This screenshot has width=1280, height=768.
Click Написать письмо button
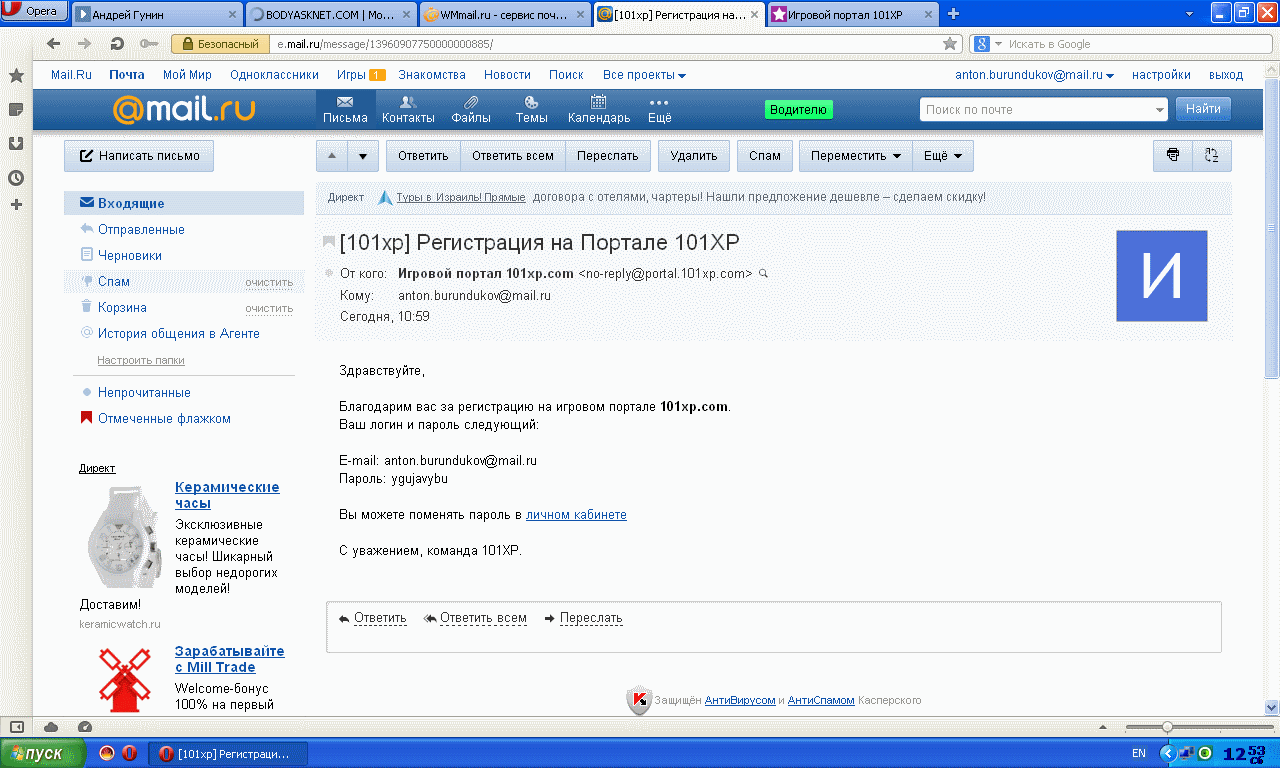[x=139, y=156]
